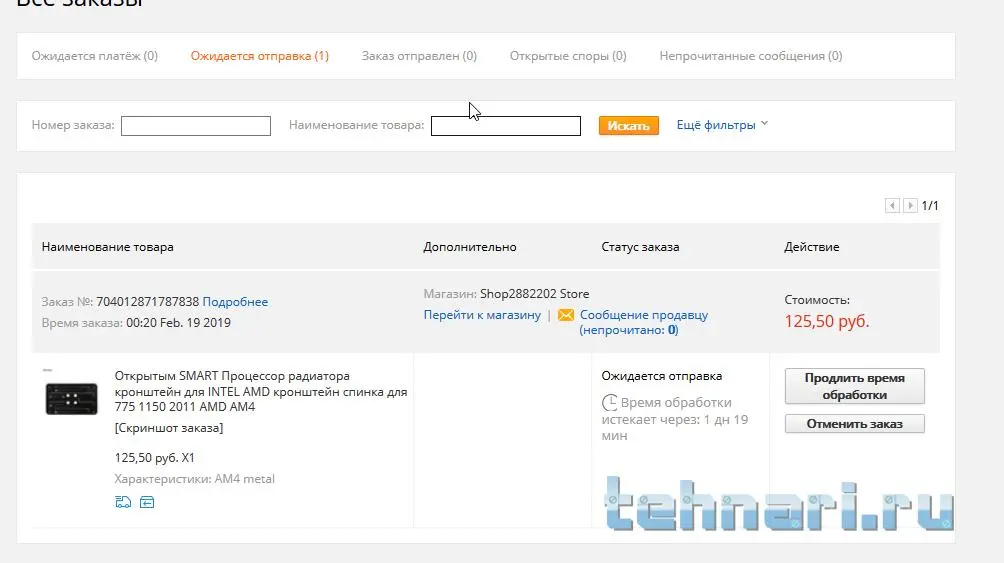Open the 'Открытые споры (0)' tab
1004x563 pixels.
(x=568, y=56)
